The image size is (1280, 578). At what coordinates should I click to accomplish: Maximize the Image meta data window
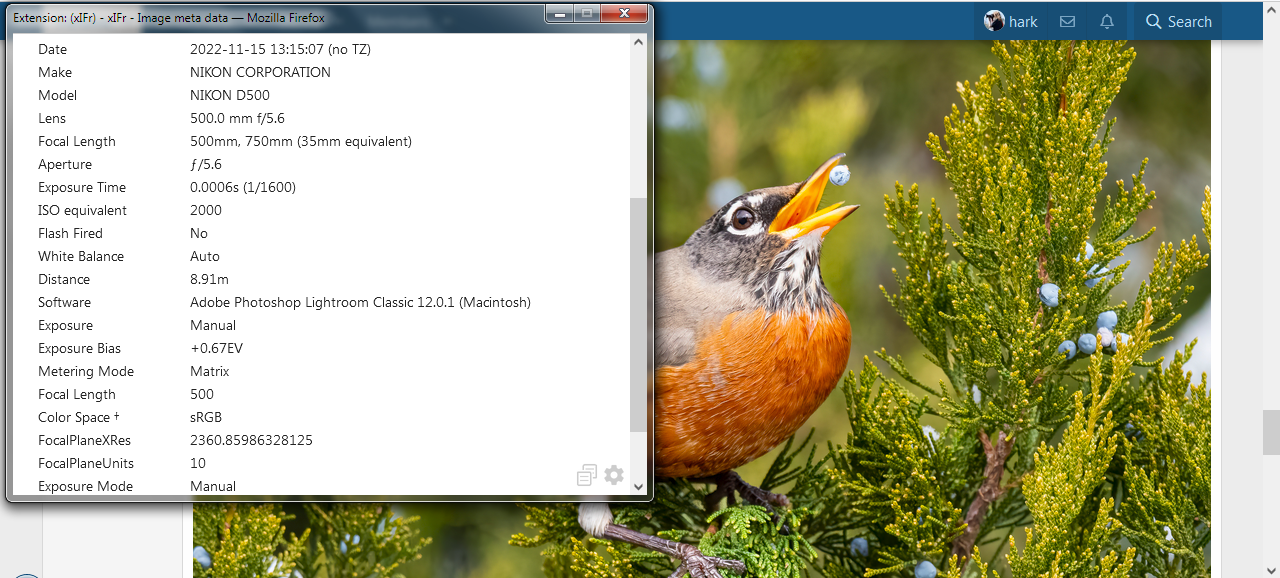tap(587, 14)
